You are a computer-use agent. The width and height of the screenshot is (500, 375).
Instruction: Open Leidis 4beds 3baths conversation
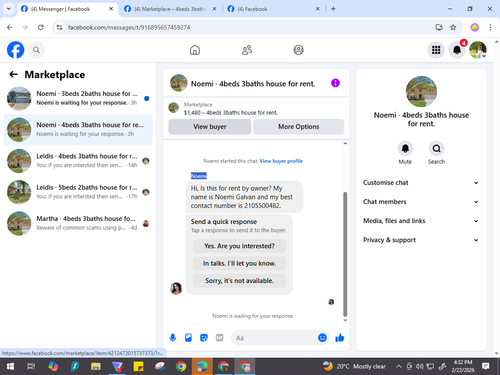pos(78,161)
